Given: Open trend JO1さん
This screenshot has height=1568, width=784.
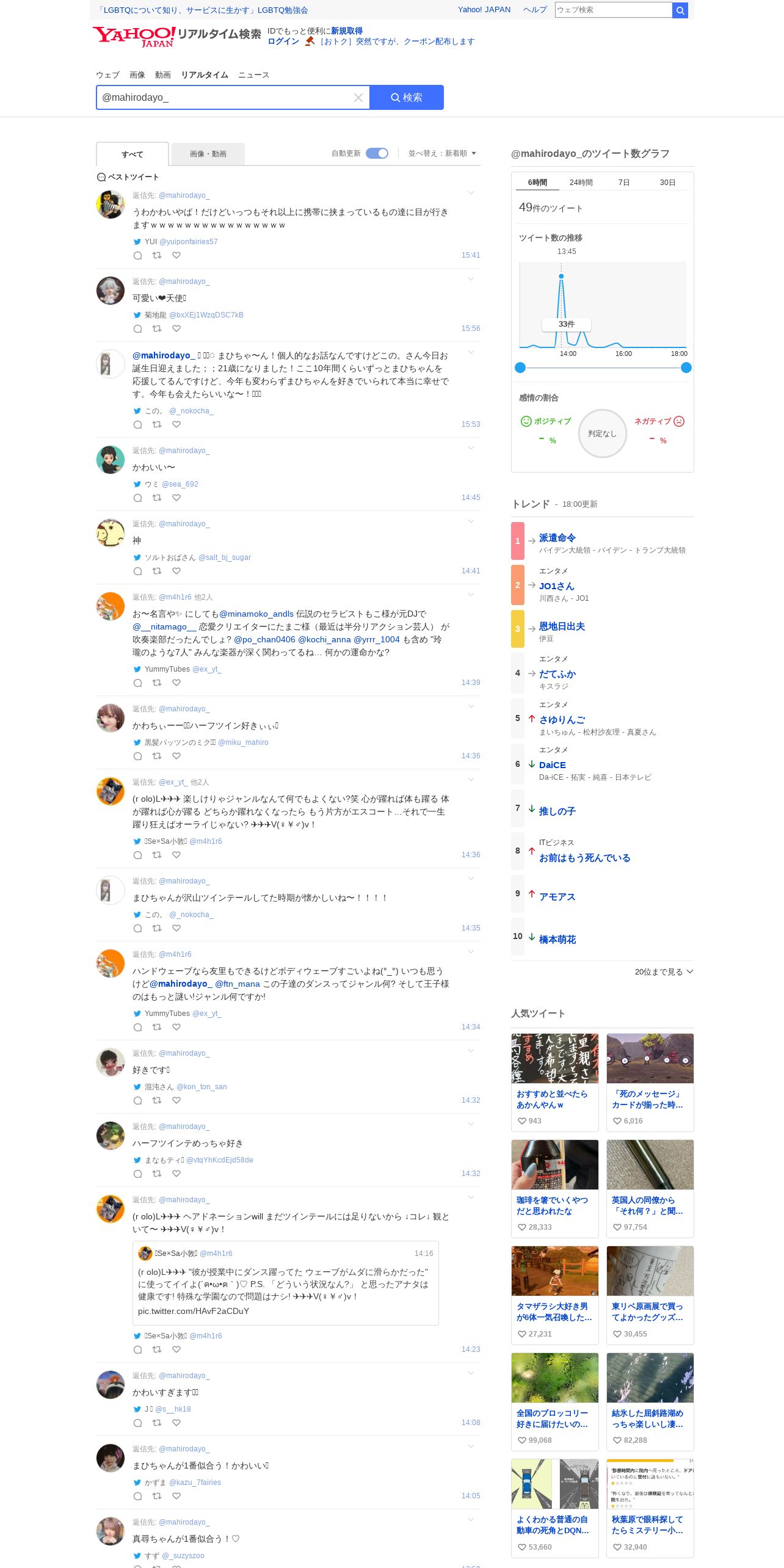Looking at the screenshot, I should click(x=557, y=586).
